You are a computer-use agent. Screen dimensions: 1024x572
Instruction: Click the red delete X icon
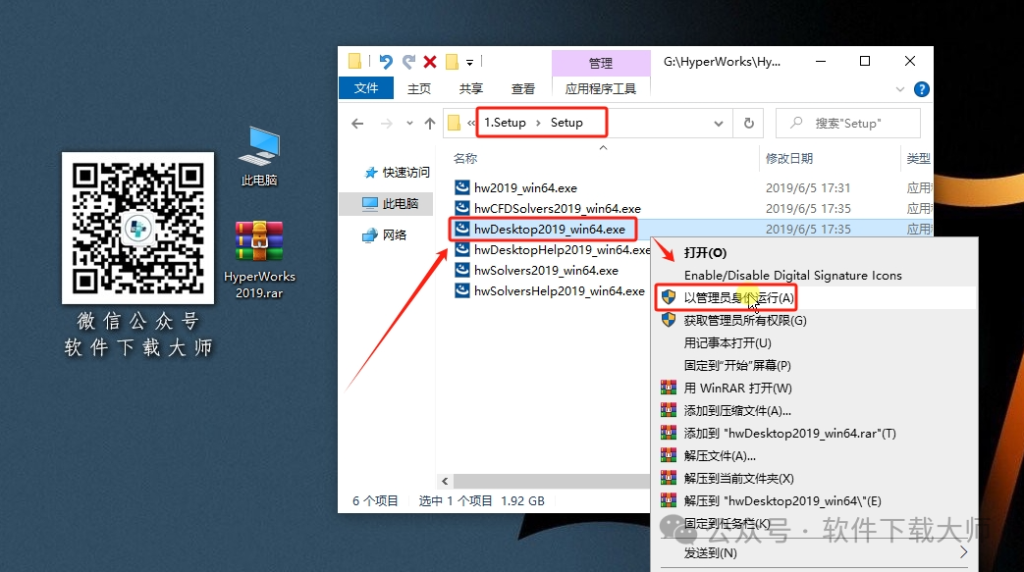[x=430, y=61]
